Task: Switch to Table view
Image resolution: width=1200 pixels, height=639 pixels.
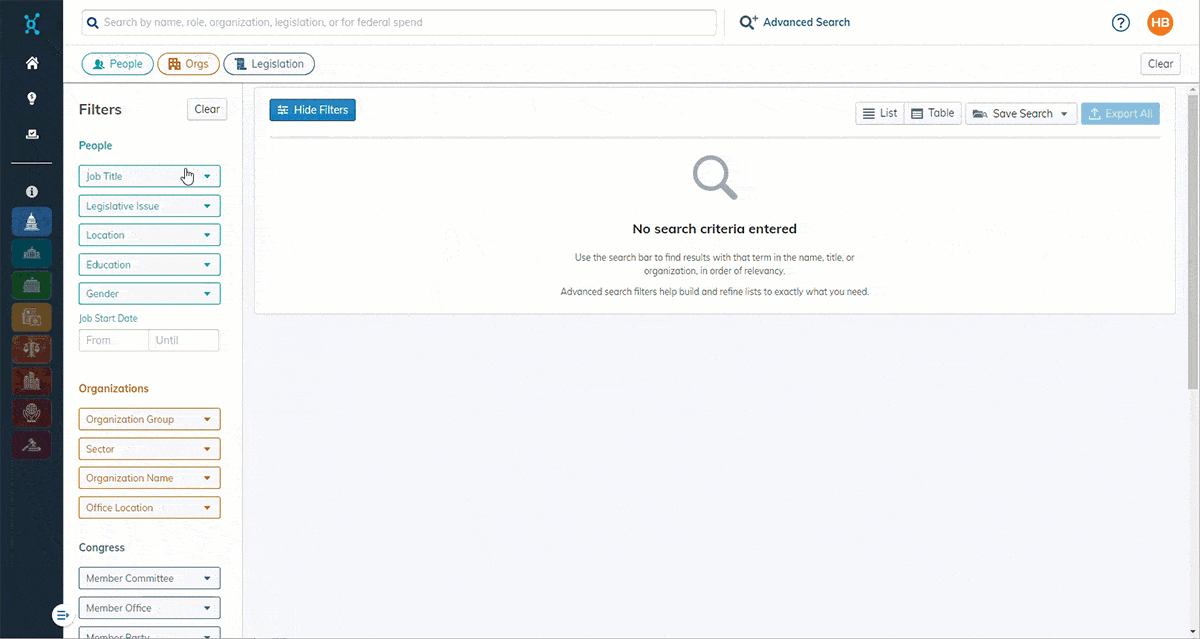Action: pos(933,114)
